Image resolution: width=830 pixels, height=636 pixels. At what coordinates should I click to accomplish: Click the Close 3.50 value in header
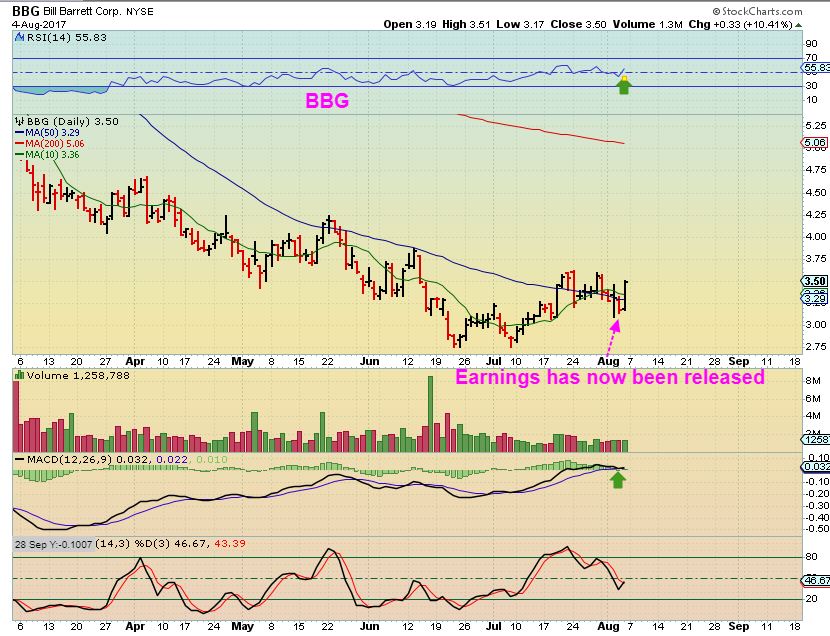click(579, 24)
